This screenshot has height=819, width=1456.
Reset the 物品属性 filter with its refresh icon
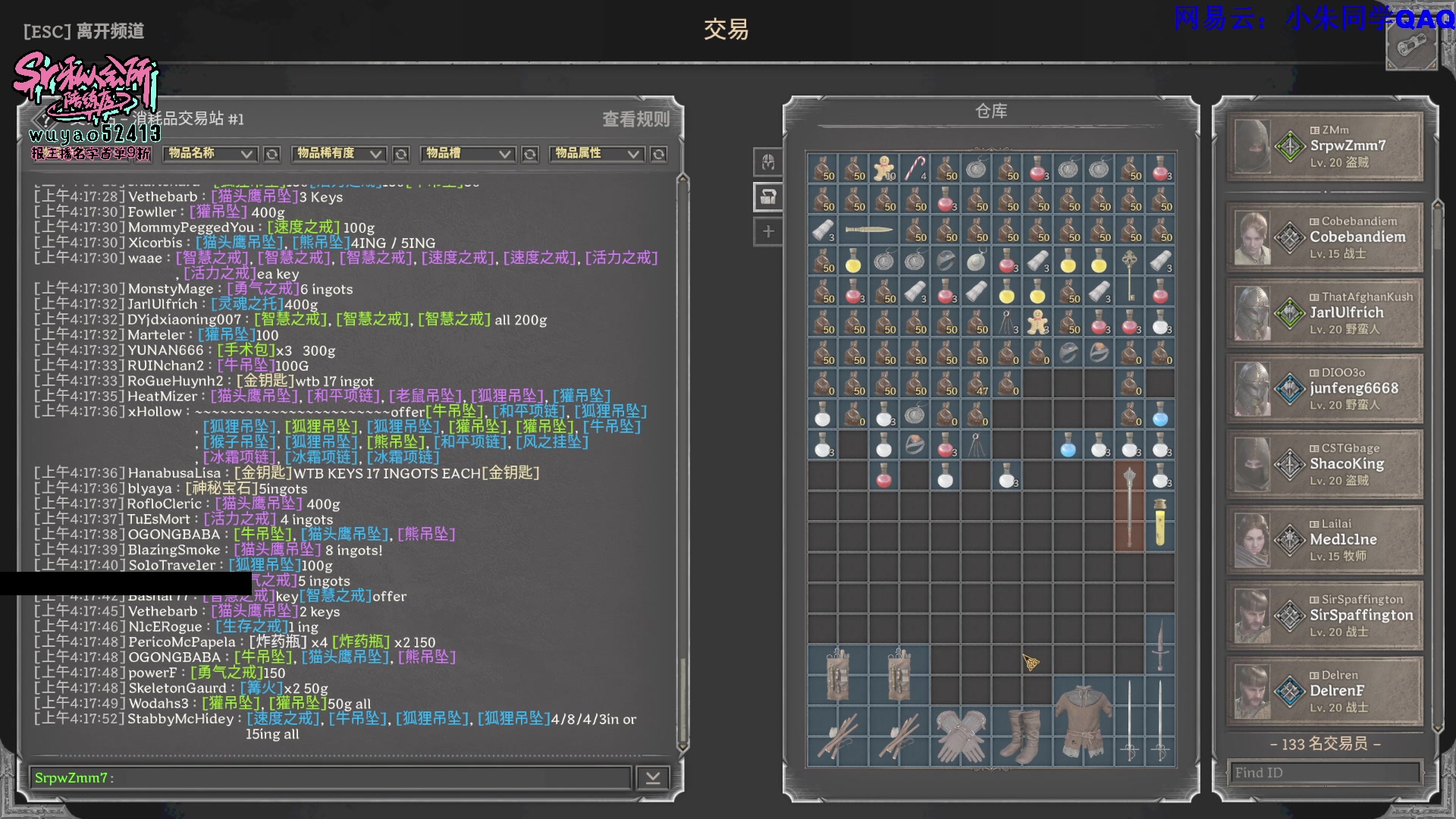tap(659, 154)
